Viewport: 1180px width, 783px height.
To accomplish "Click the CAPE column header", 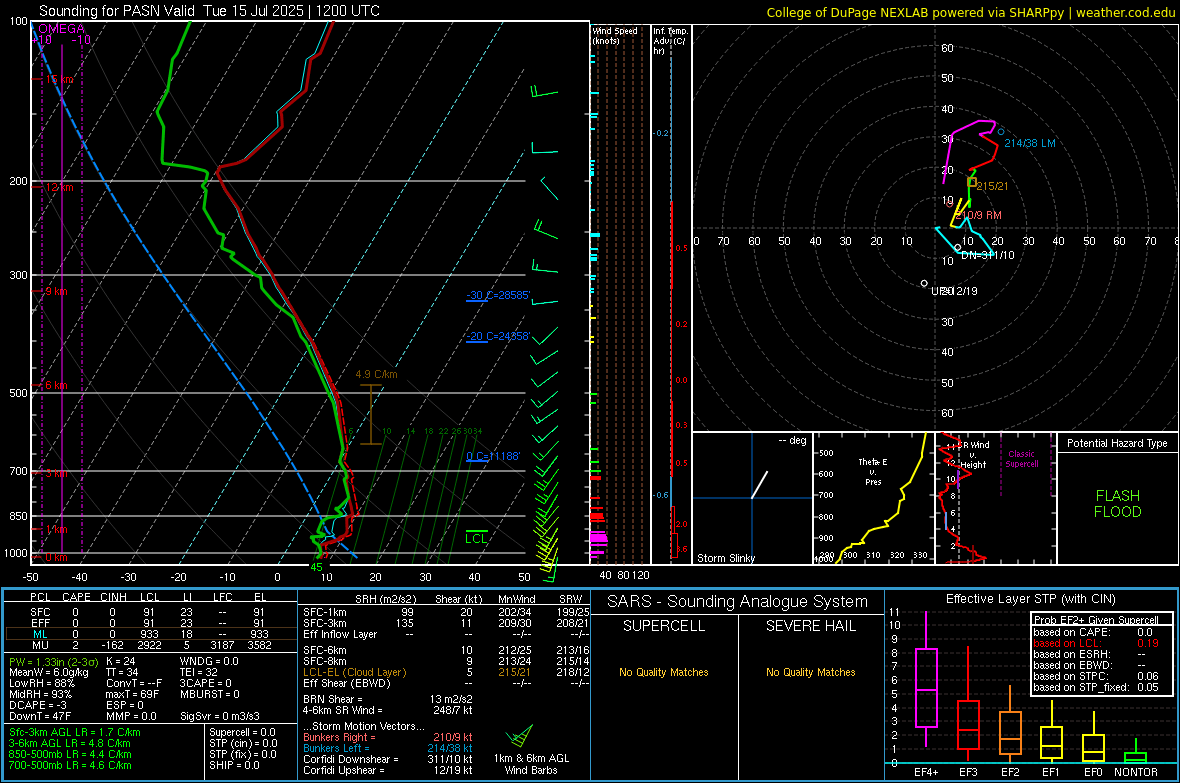I will [x=76, y=597].
